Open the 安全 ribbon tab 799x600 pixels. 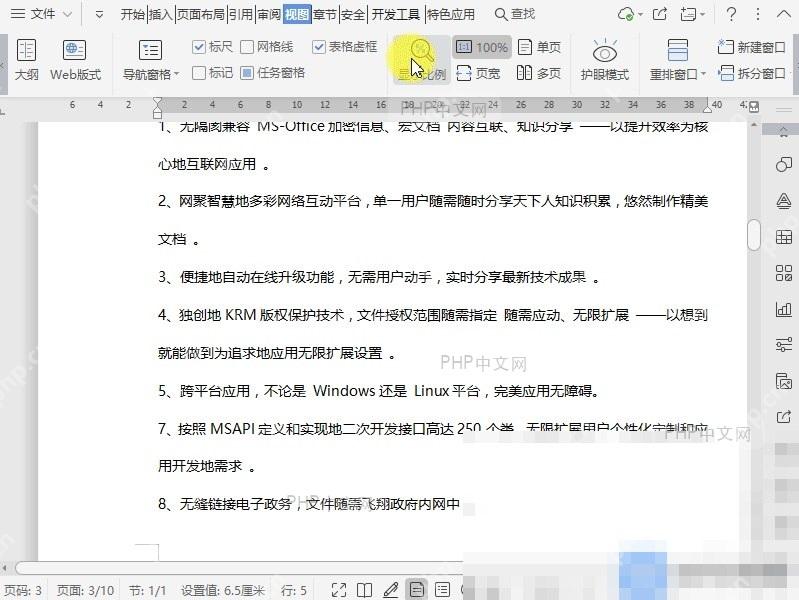coord(353,15)
